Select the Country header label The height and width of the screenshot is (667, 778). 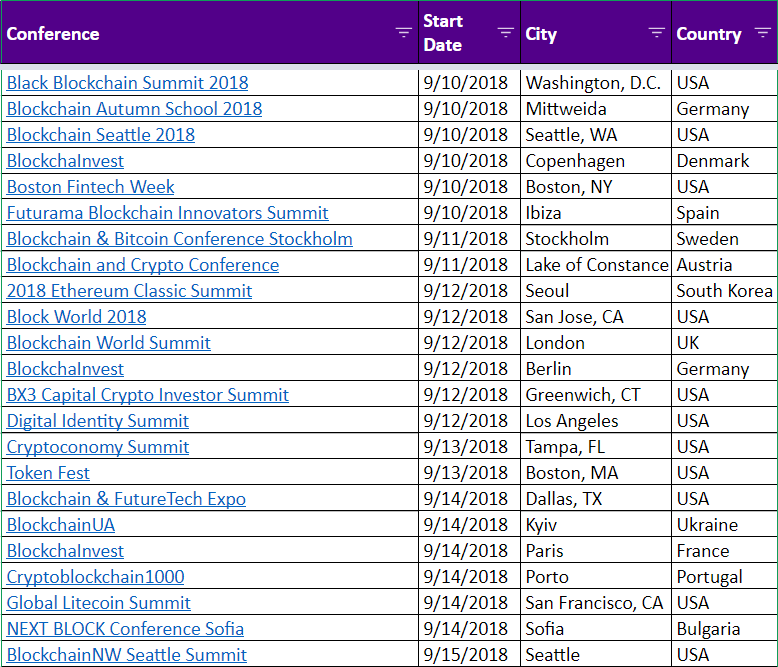[x=709, y=34]
